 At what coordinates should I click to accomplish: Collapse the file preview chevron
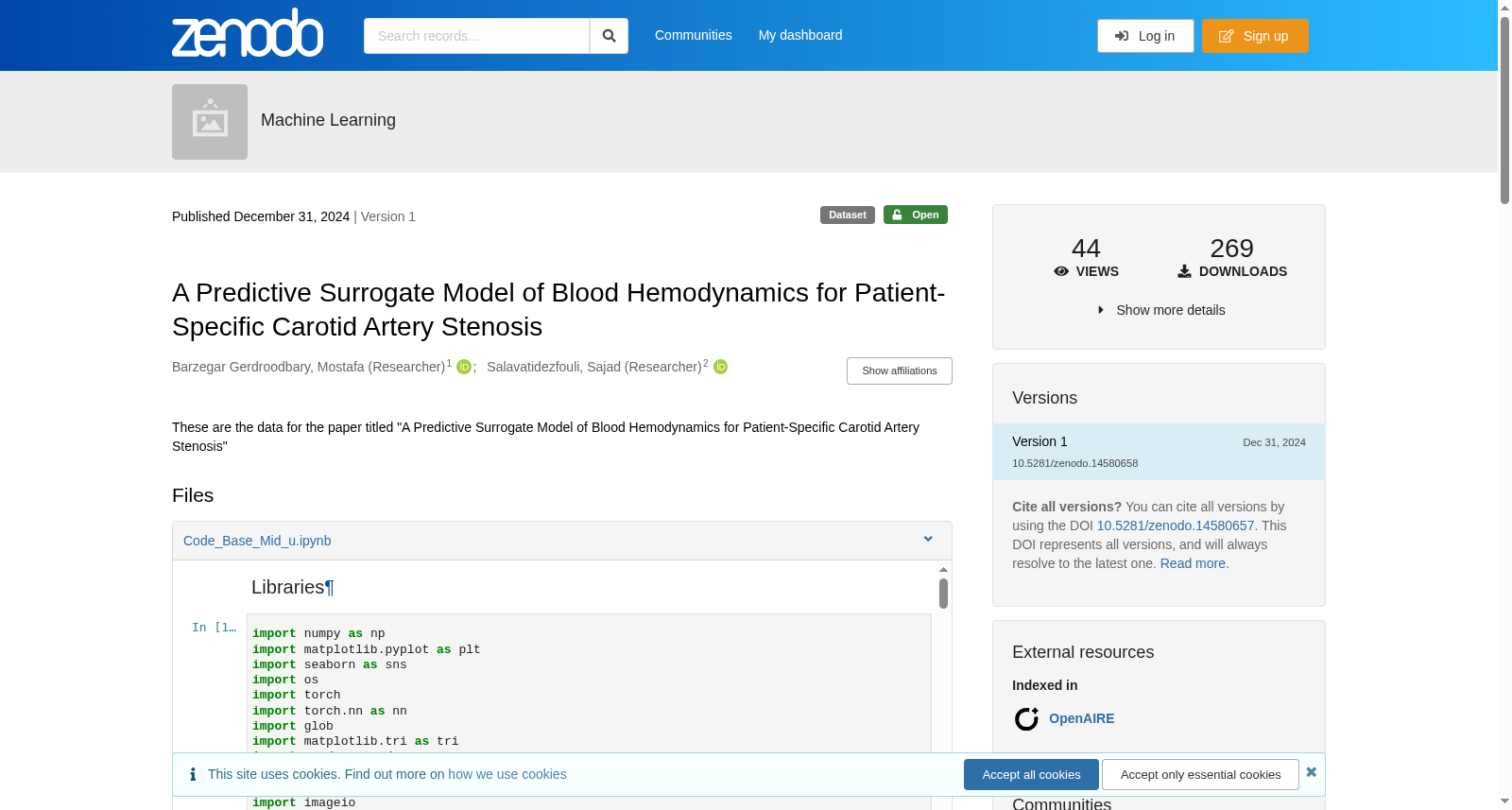point(928,540)
